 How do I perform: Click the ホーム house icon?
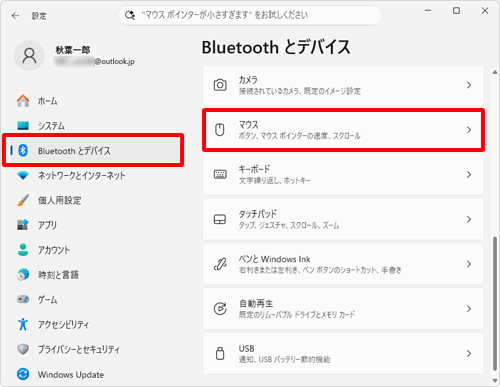click(23, 101)
